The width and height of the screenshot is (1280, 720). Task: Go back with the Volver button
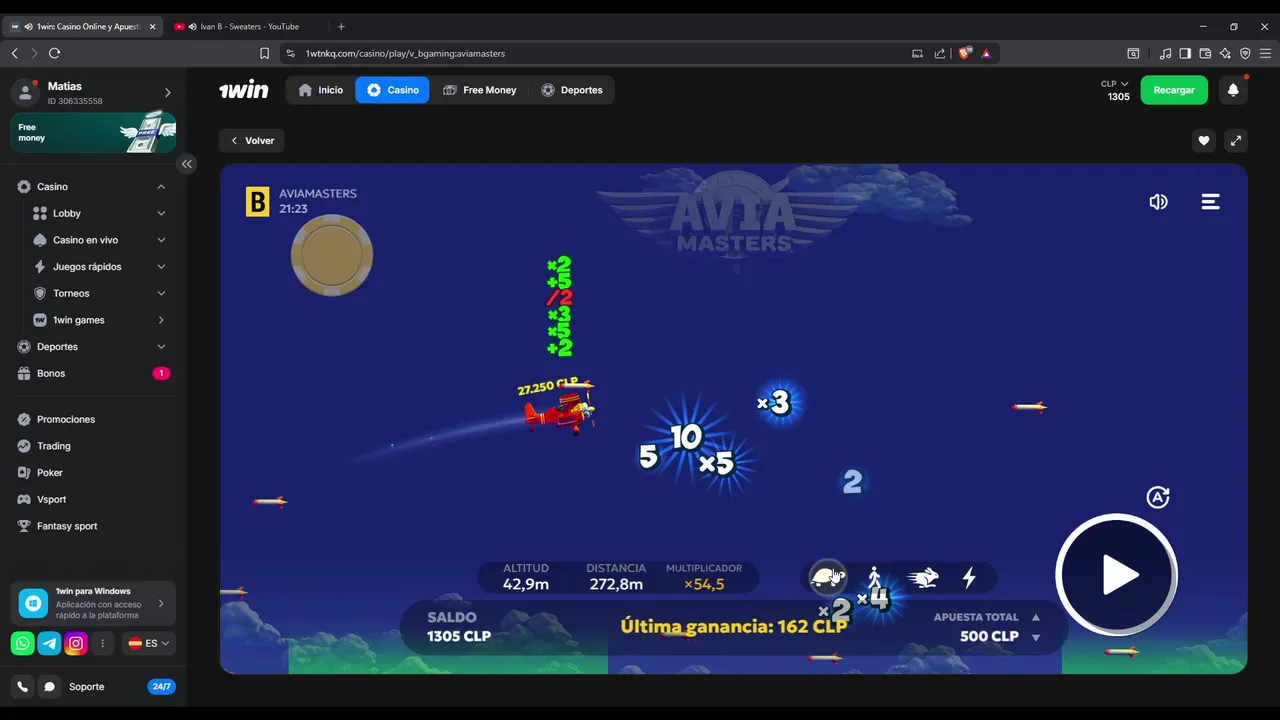point(252,141)
